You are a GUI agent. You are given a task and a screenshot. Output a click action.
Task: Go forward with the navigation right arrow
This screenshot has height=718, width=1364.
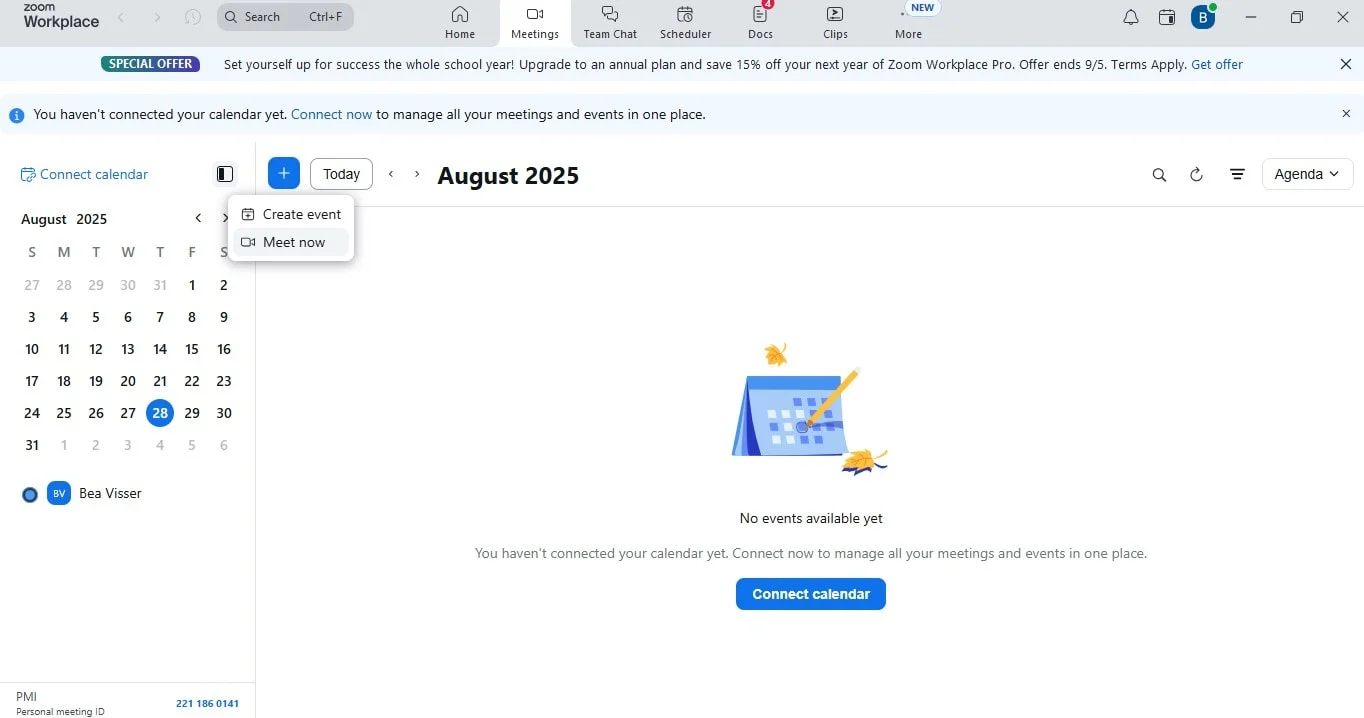(x=157, y=17)
